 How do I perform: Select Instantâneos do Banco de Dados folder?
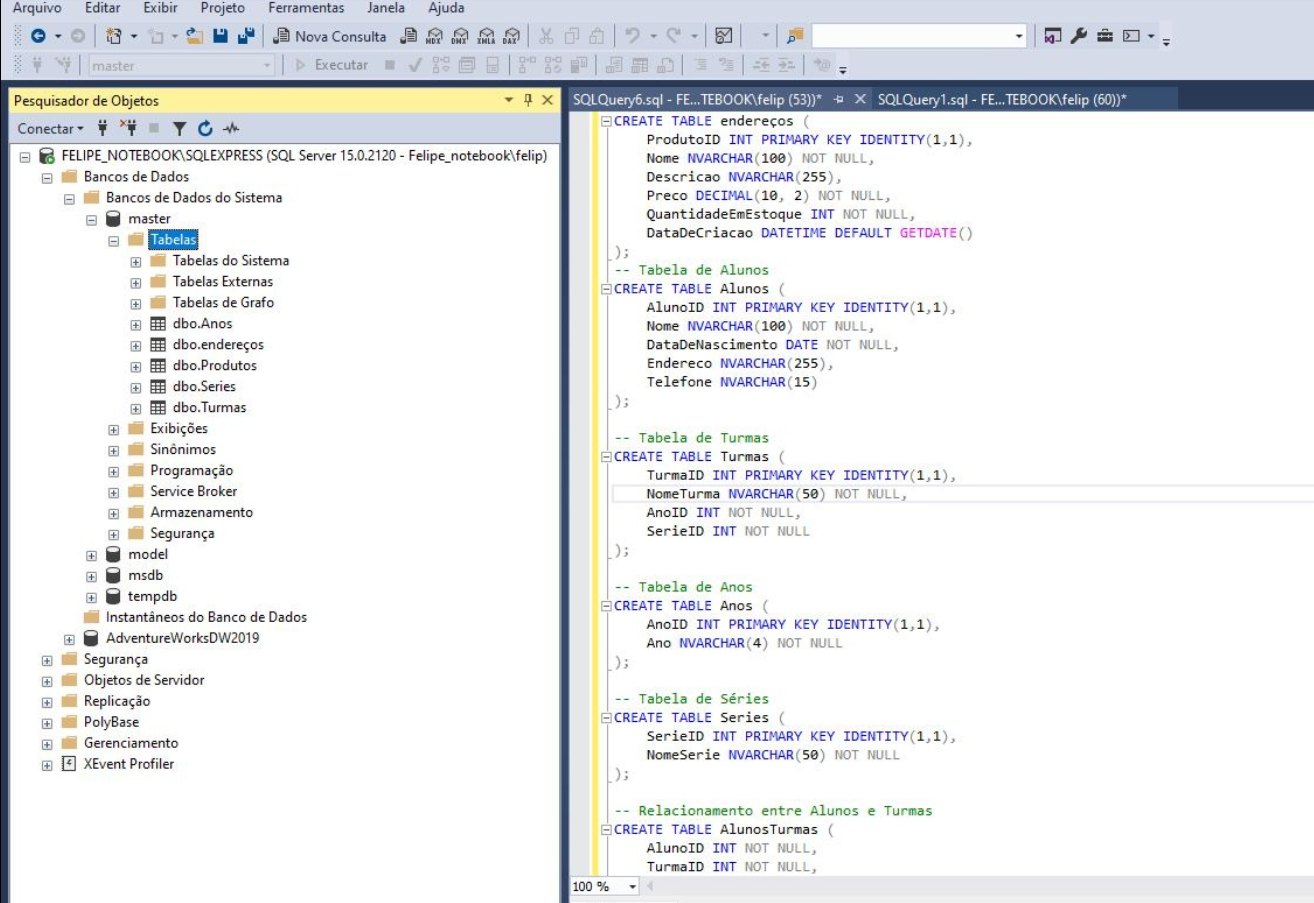[x=206, y=618]
